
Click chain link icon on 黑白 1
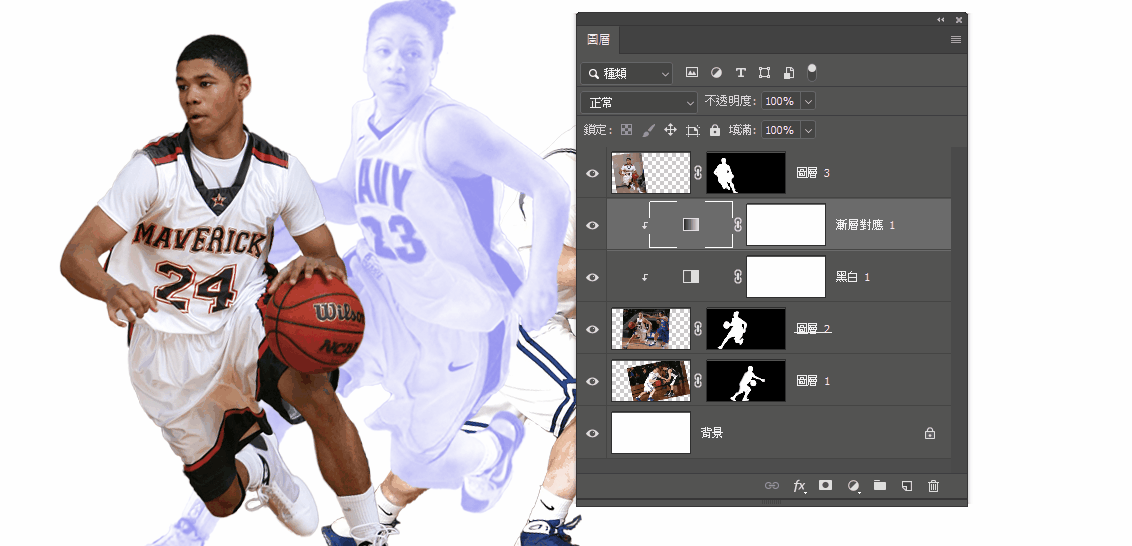coord(738,277)
